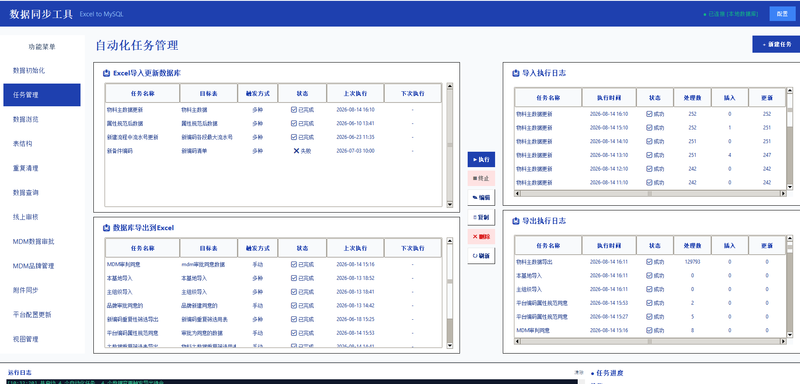The image size is (800, 384).
Task: Select import task row dated 2026-07-03 10:00
Action: coord(273,151)
